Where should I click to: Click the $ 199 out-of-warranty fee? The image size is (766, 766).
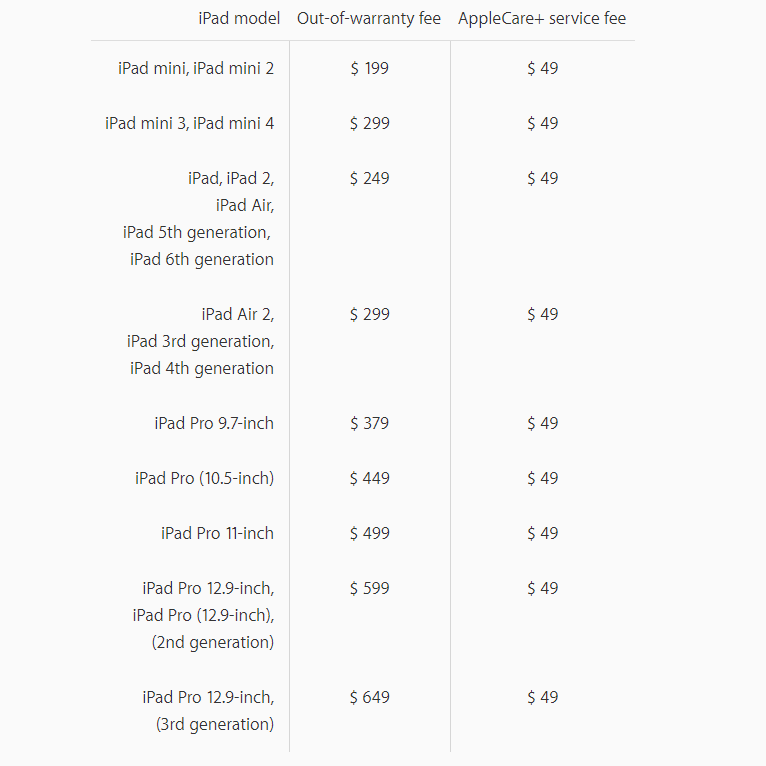pyautogui.click(x=369, y=68)
